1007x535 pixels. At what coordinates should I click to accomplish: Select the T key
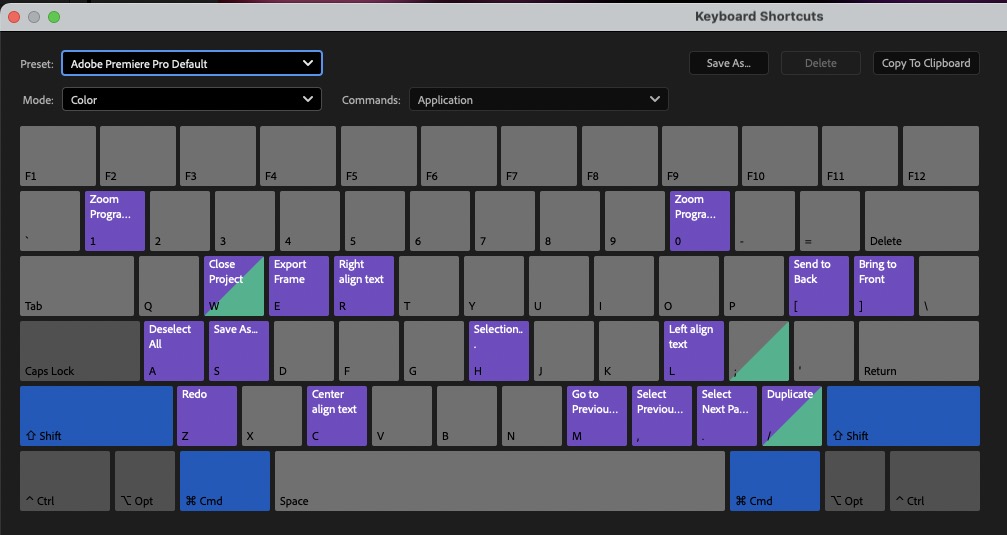[x=428, y=286]
